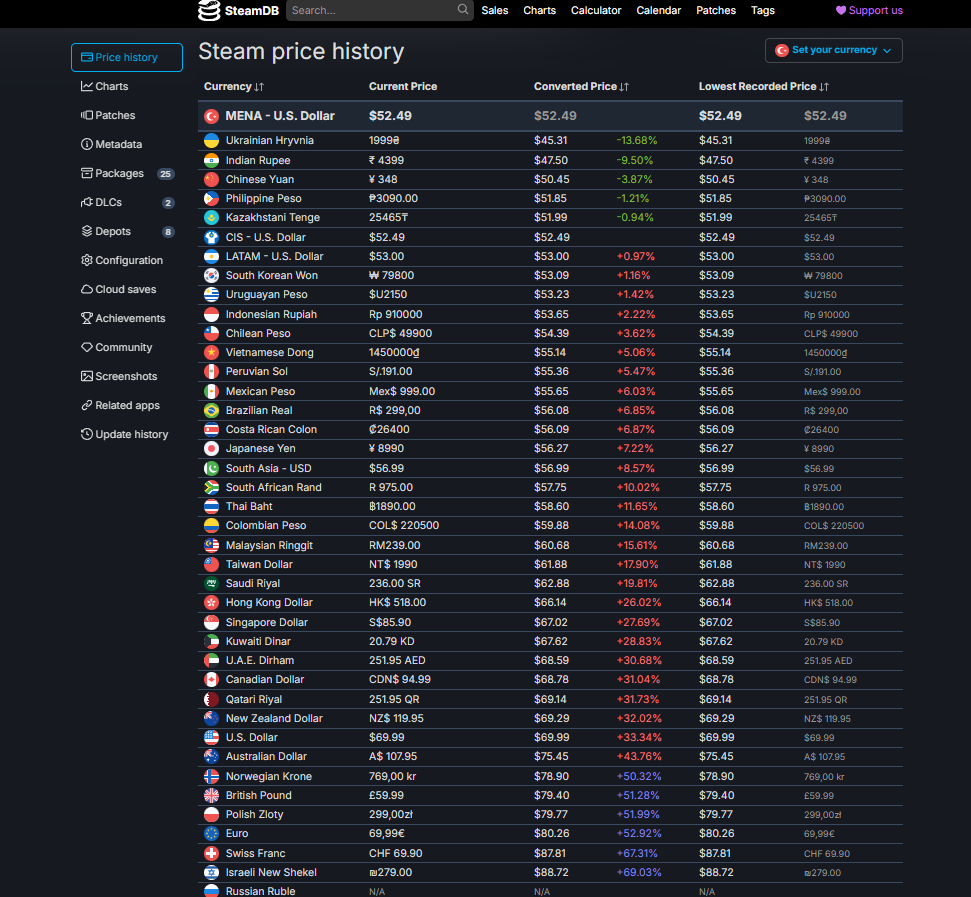This screenshot has height=897, width=971.
Task: Click the Norwegian Krone currency name
Action: coord(268,776)
